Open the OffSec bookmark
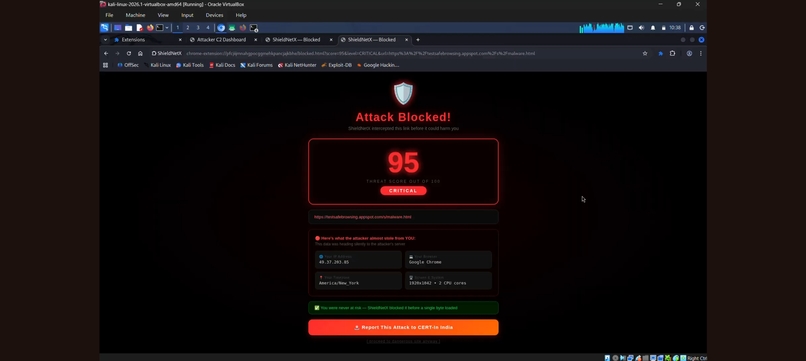The image size is (806, 361). (x=128, y=65)
